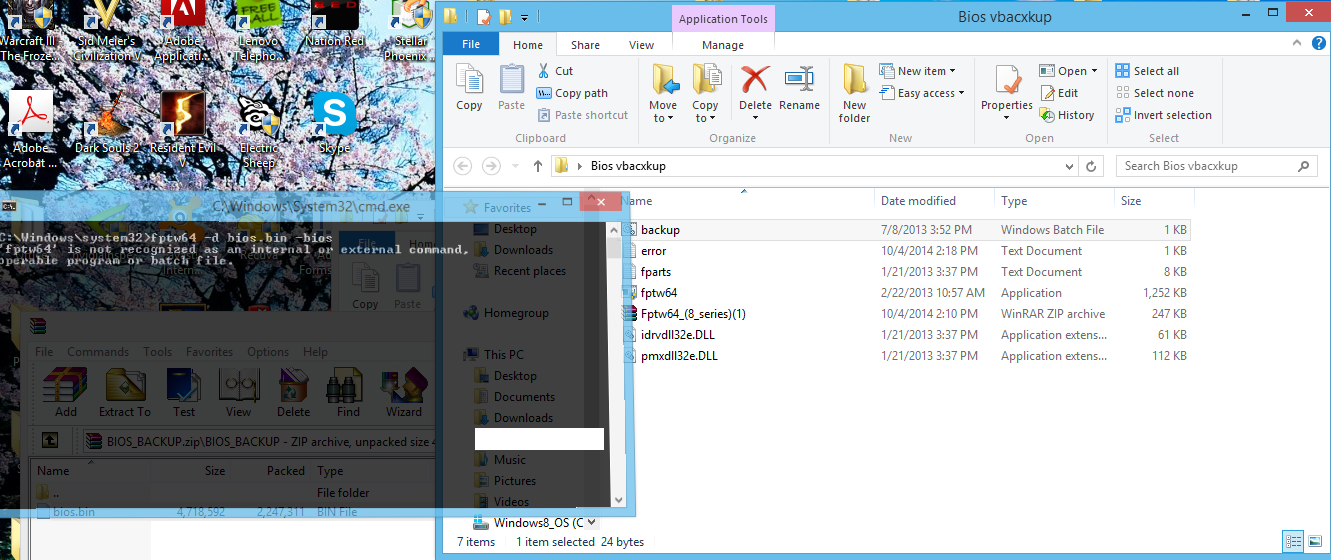
Task: Click the Add icon in WinRAR toolbar
Action: click(x=66, y=392)
